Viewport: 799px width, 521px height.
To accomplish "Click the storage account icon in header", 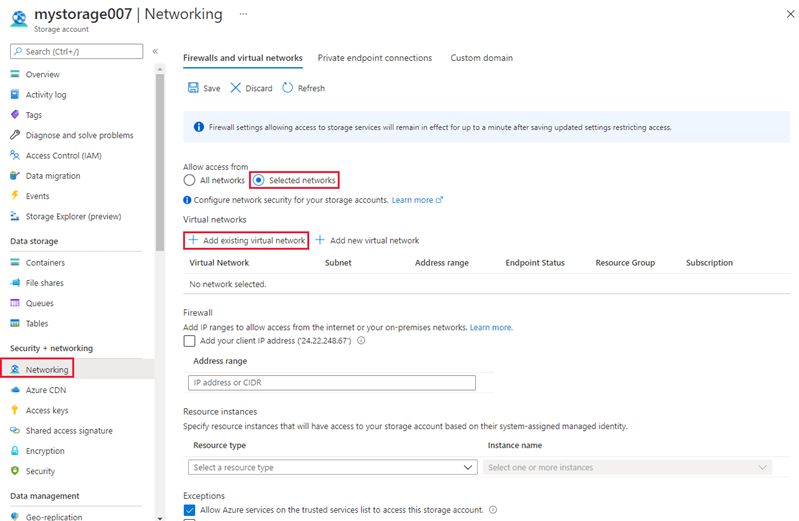I will [x=19, y=18].
